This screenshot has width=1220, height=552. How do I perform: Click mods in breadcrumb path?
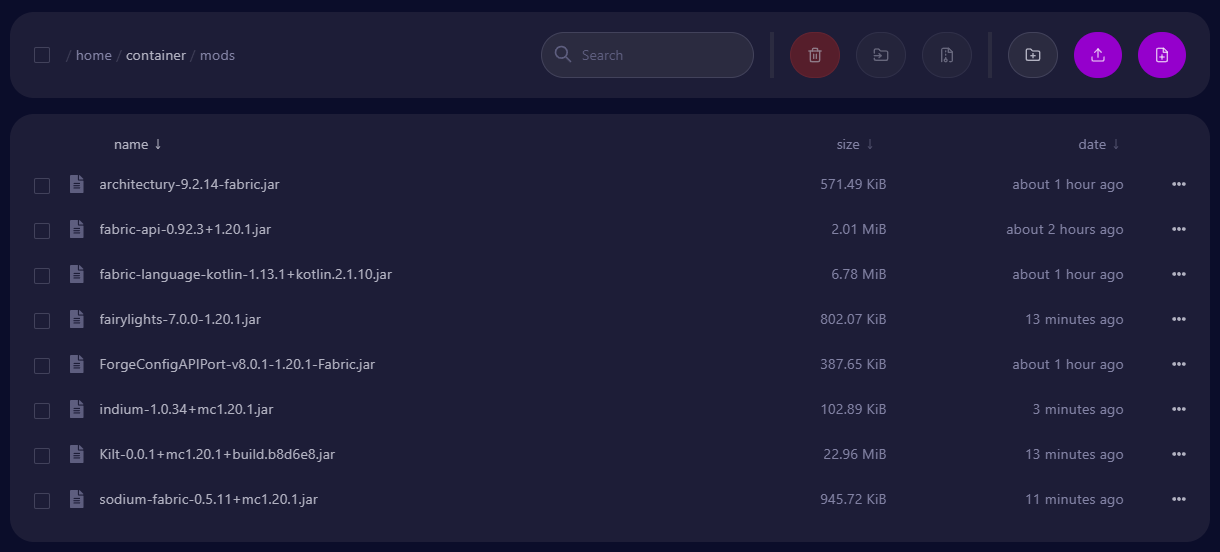[x=217, y=55]
